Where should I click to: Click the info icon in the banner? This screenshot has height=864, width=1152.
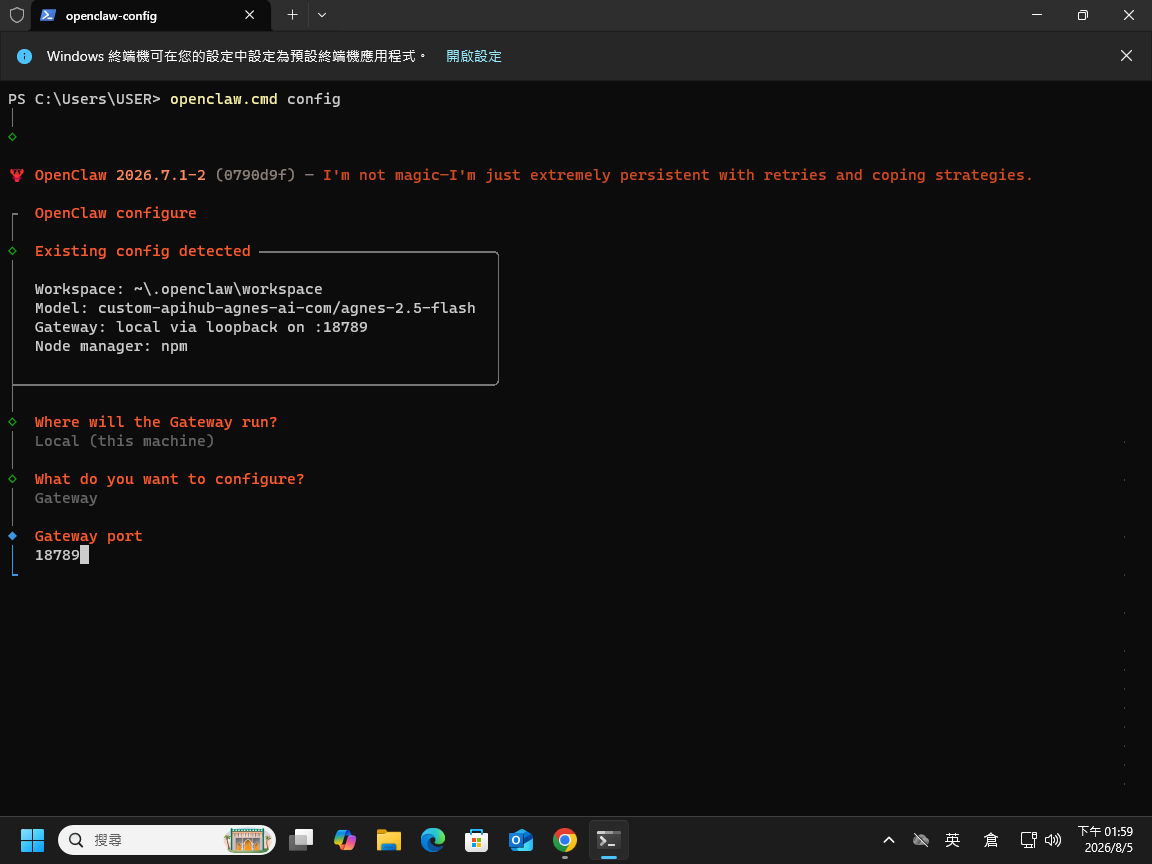(24, 56)
